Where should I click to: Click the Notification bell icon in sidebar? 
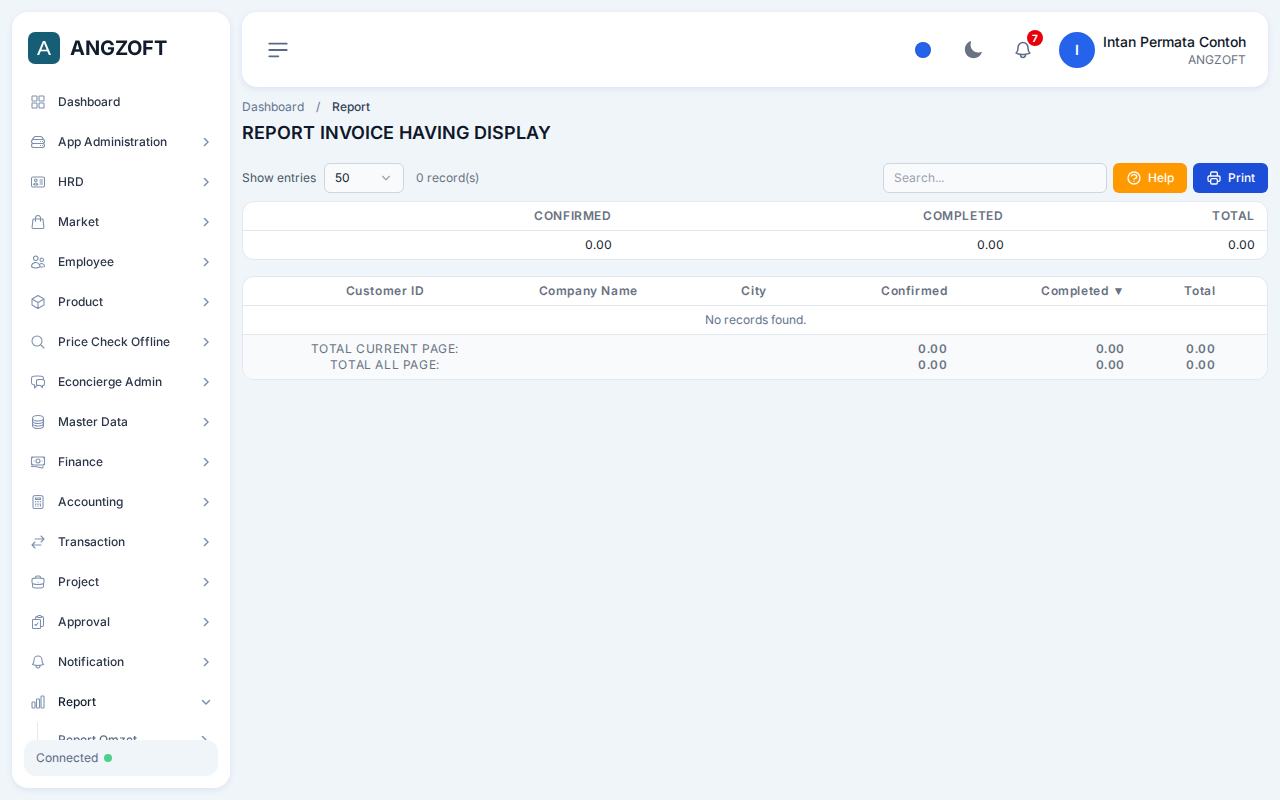point(38,662)
